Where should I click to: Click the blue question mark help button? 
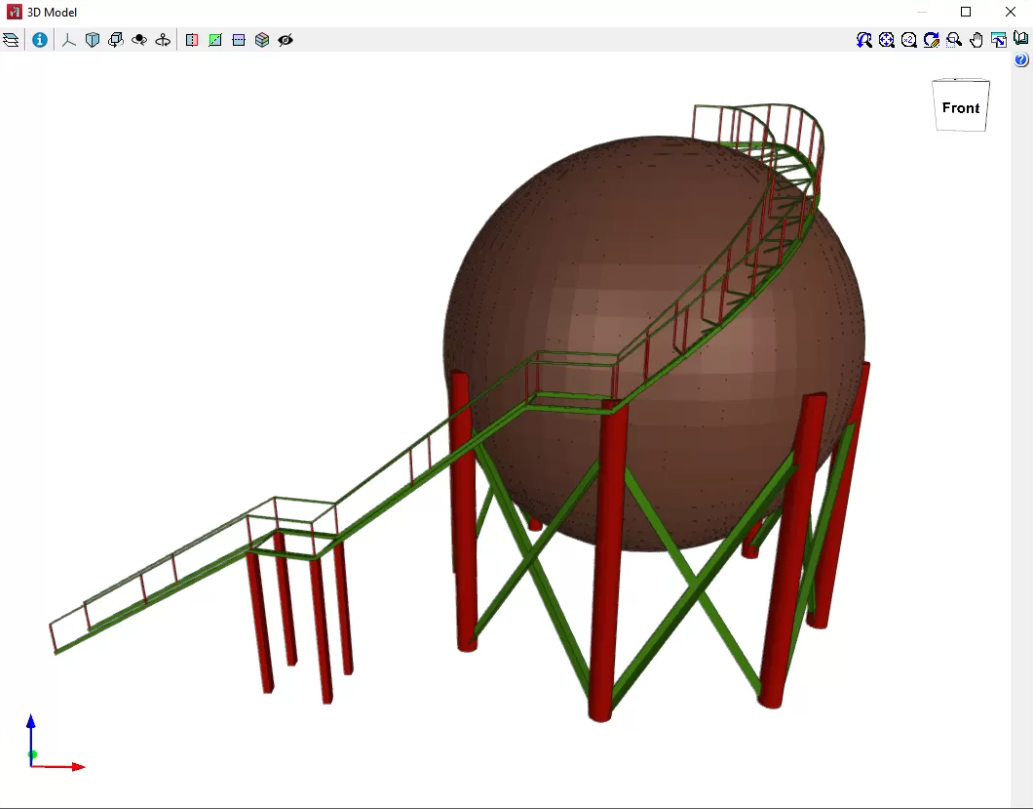tap(1021, 60)
